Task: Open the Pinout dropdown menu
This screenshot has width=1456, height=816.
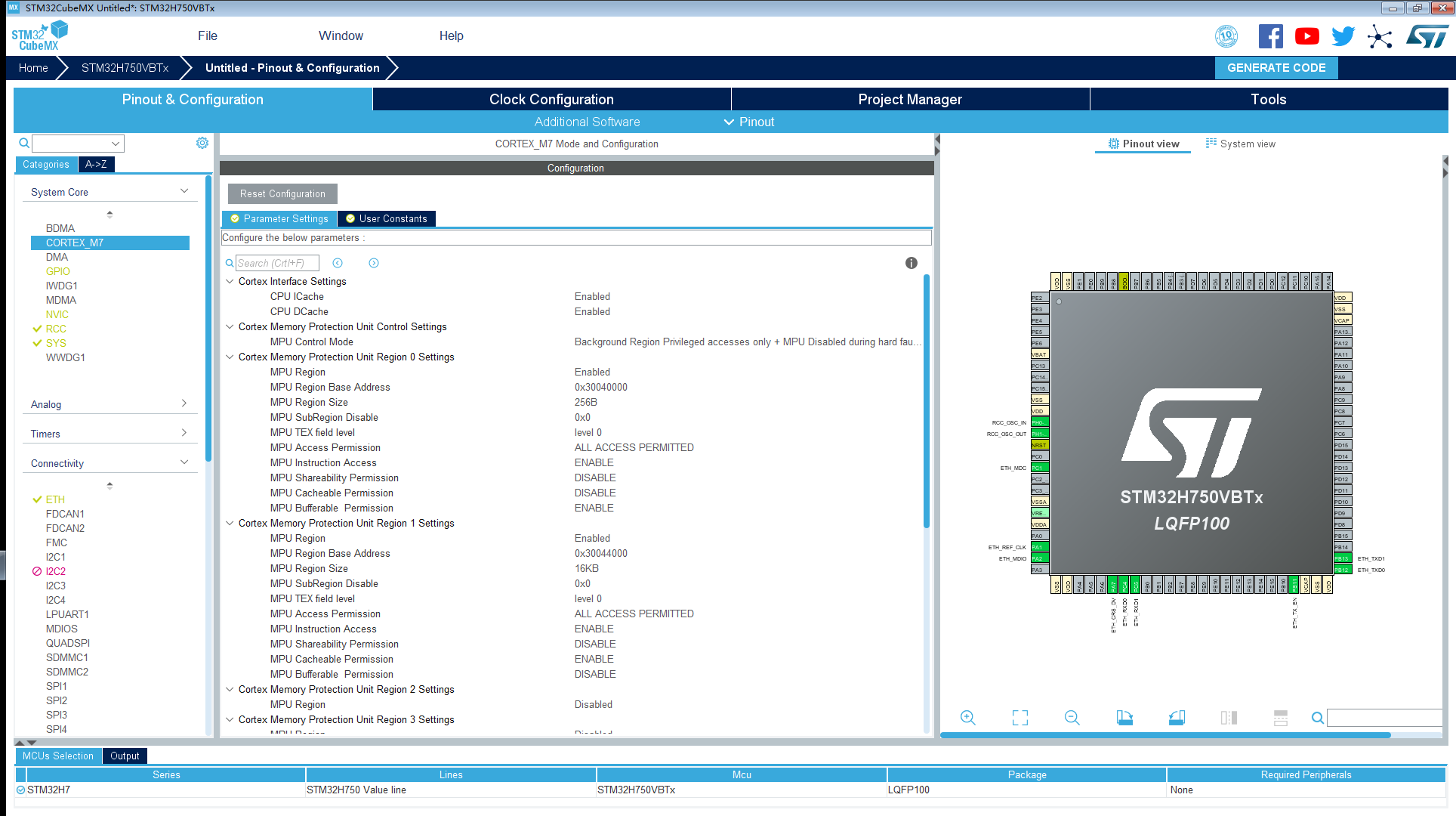Action: pyautogui.click(x=749, y=122)
